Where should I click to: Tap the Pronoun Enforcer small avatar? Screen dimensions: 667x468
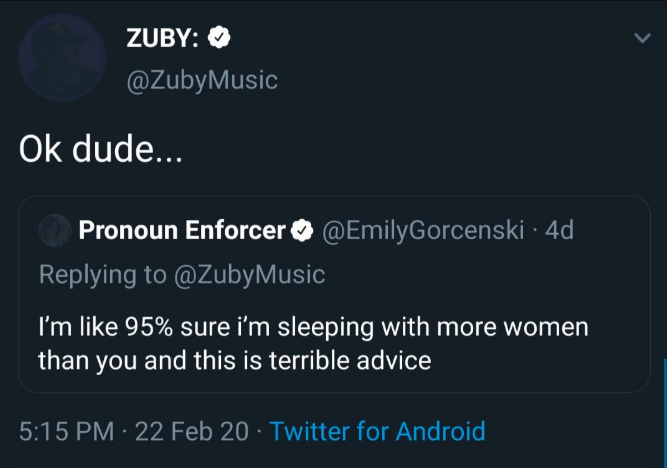coord(52,231)
